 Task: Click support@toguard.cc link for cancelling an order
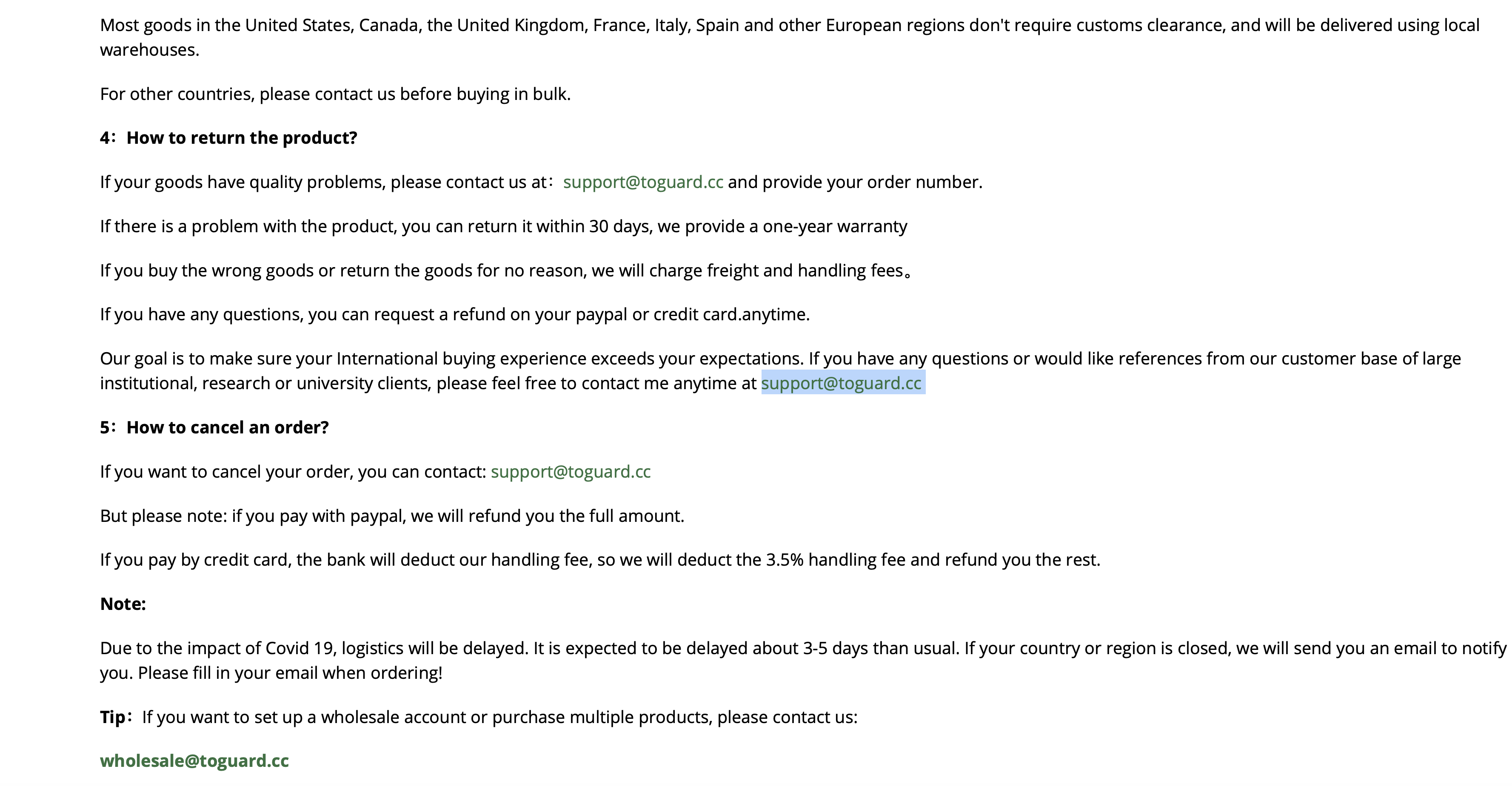pos(571,471)
